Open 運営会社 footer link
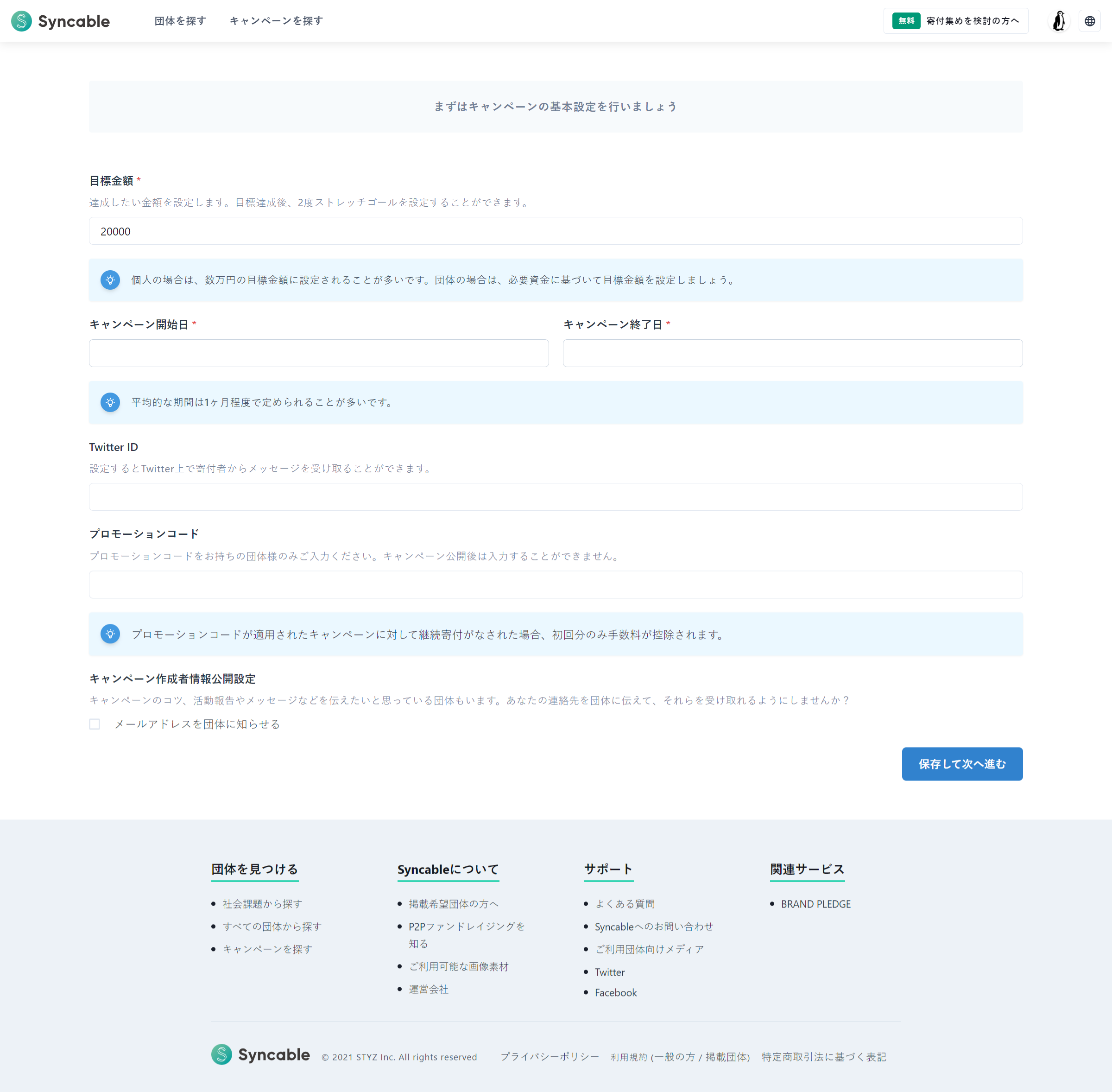Image resolution: width=1112 pixels, height=1092 pixels. click(x=428, y=990)
